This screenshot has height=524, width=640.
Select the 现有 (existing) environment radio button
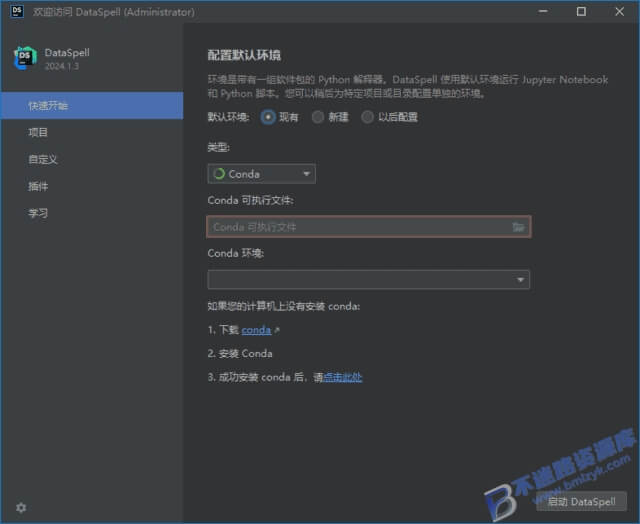268,117
